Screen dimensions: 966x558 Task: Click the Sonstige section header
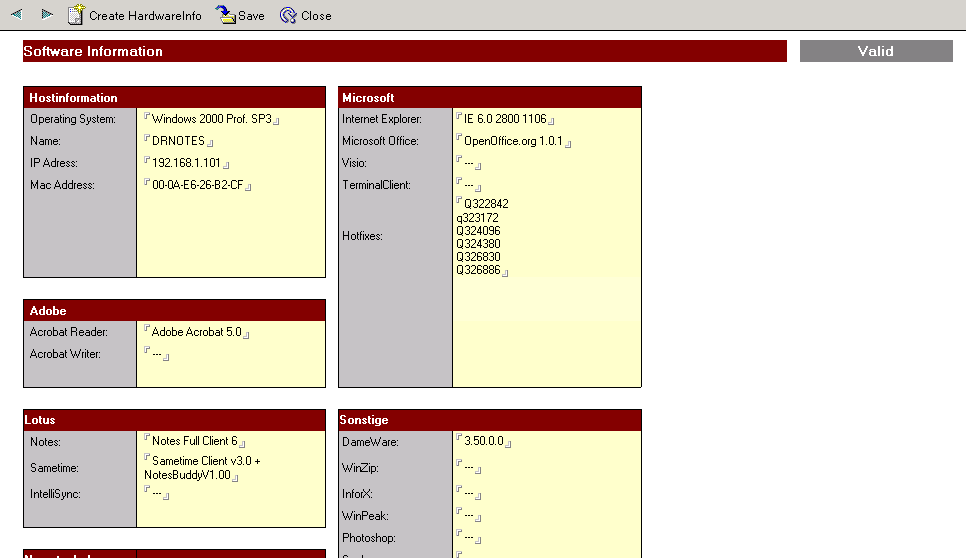tap(490, 420)
